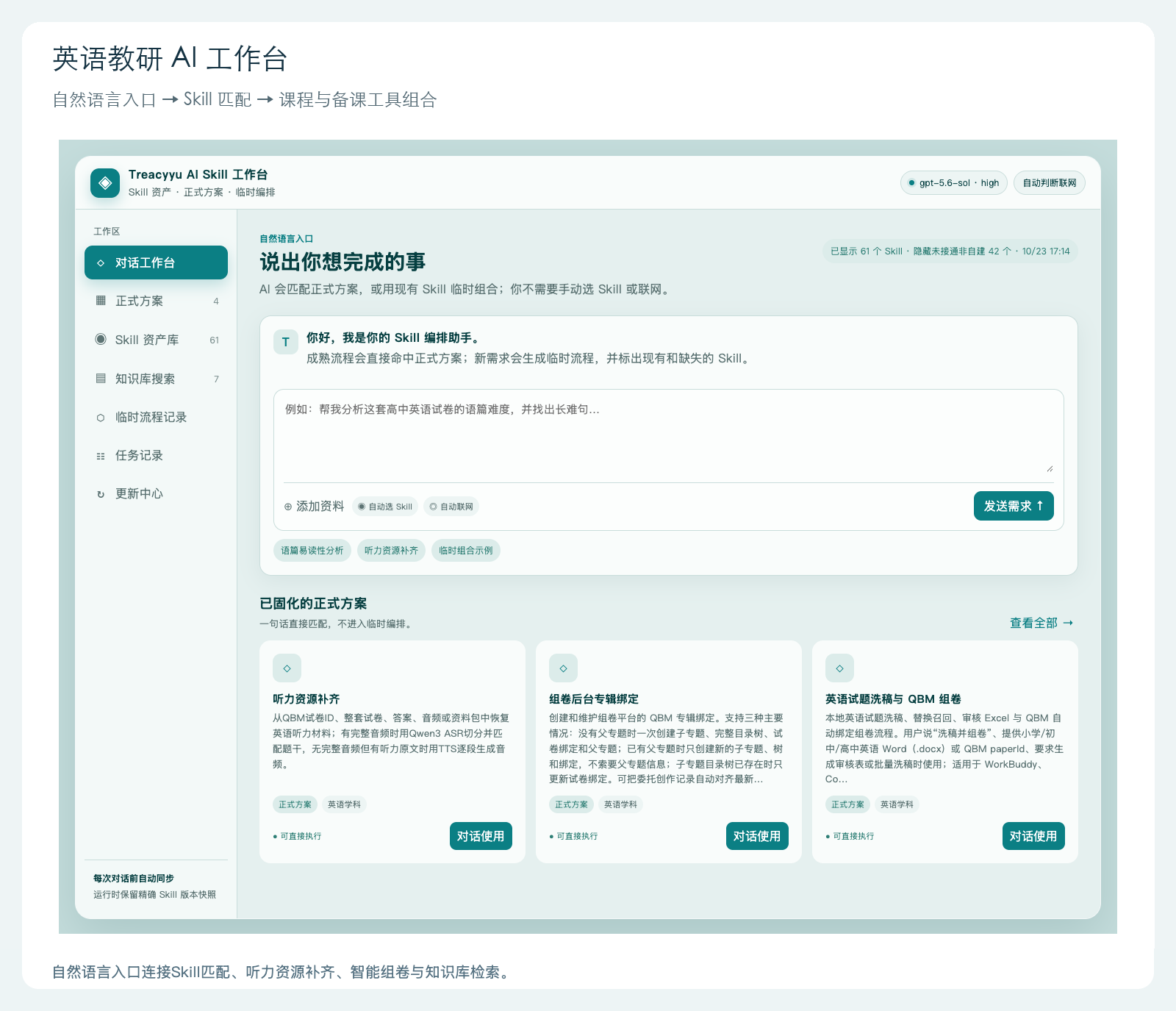The image size is (1176, 1011).
Task: Click the grid icon beside 正式方案
Action: [x=101, y=301]
